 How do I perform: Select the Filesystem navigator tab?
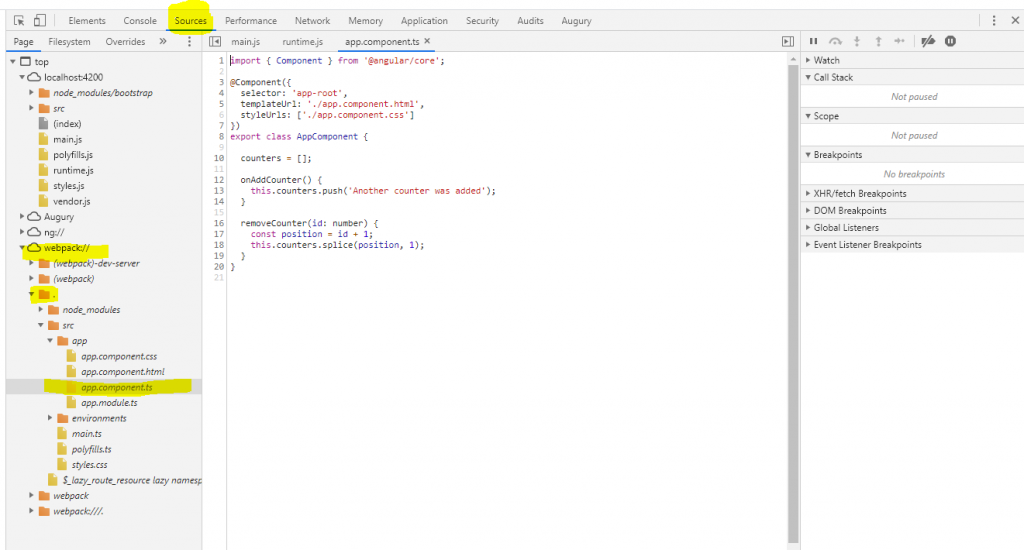(69, 42)
